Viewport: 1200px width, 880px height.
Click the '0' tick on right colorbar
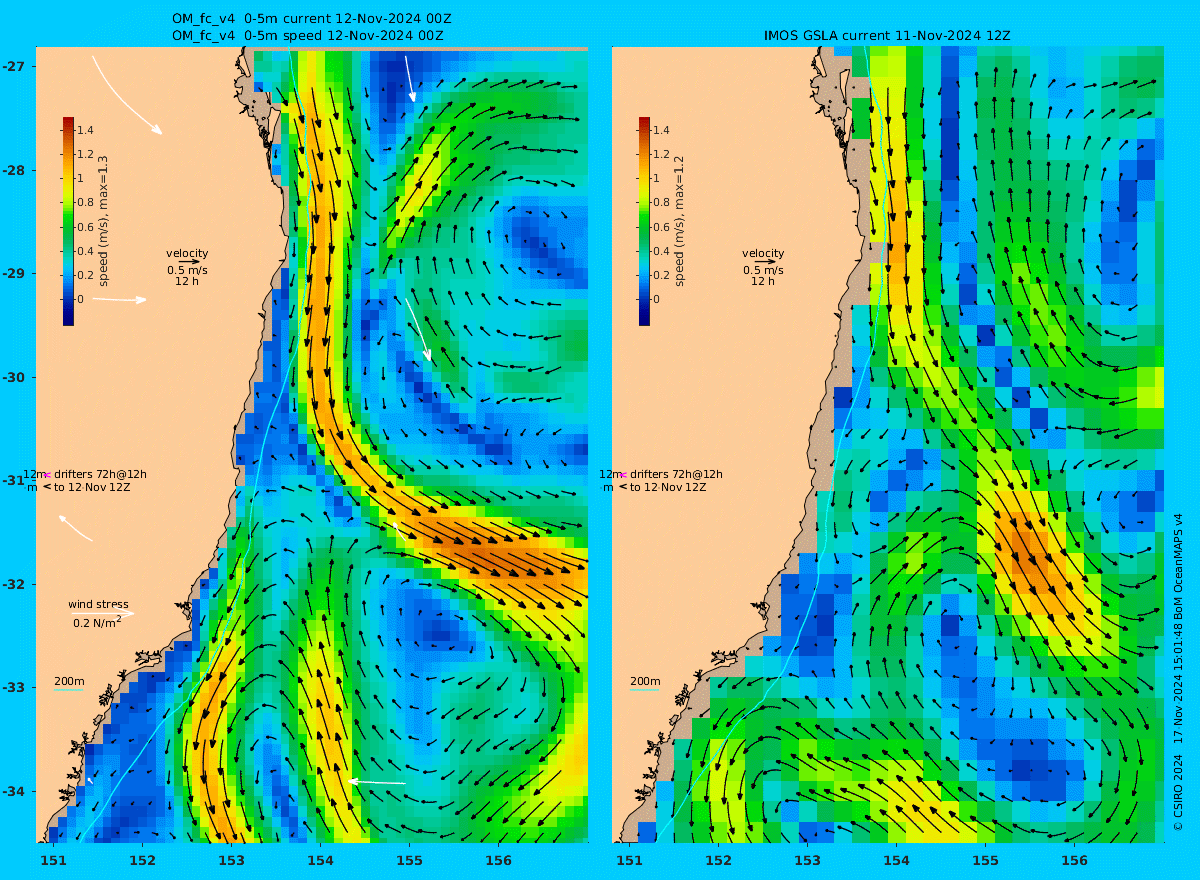(657, 299)
